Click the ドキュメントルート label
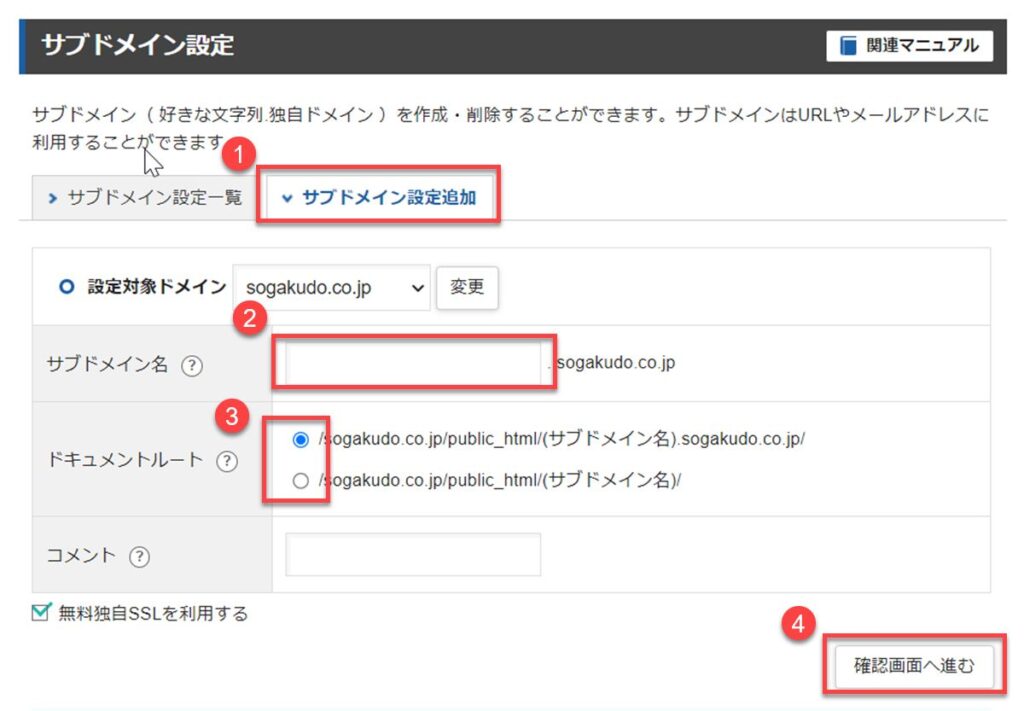1024x711 pixels. (125, 460)
